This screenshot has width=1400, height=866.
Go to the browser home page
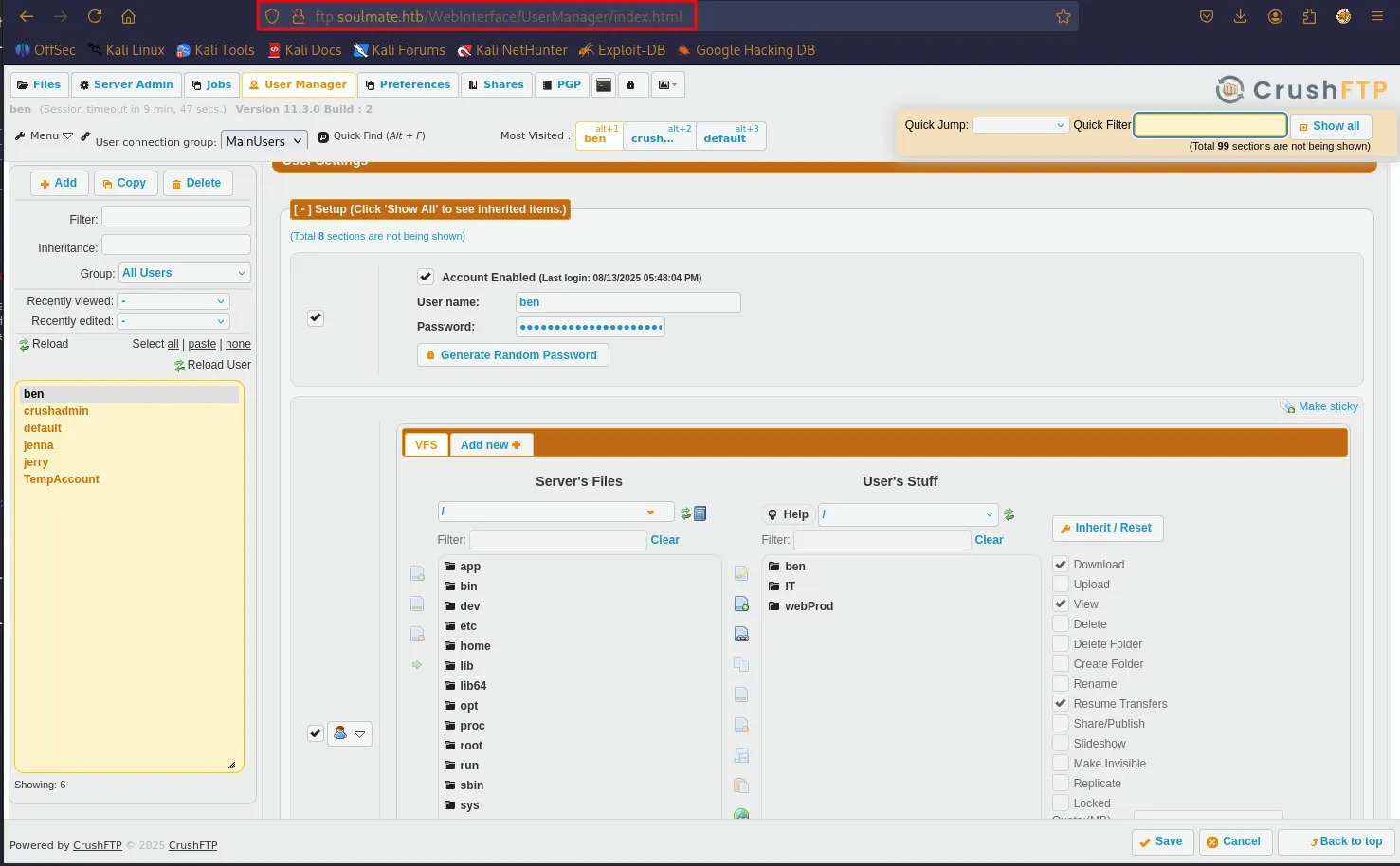(x=129, y=16)
